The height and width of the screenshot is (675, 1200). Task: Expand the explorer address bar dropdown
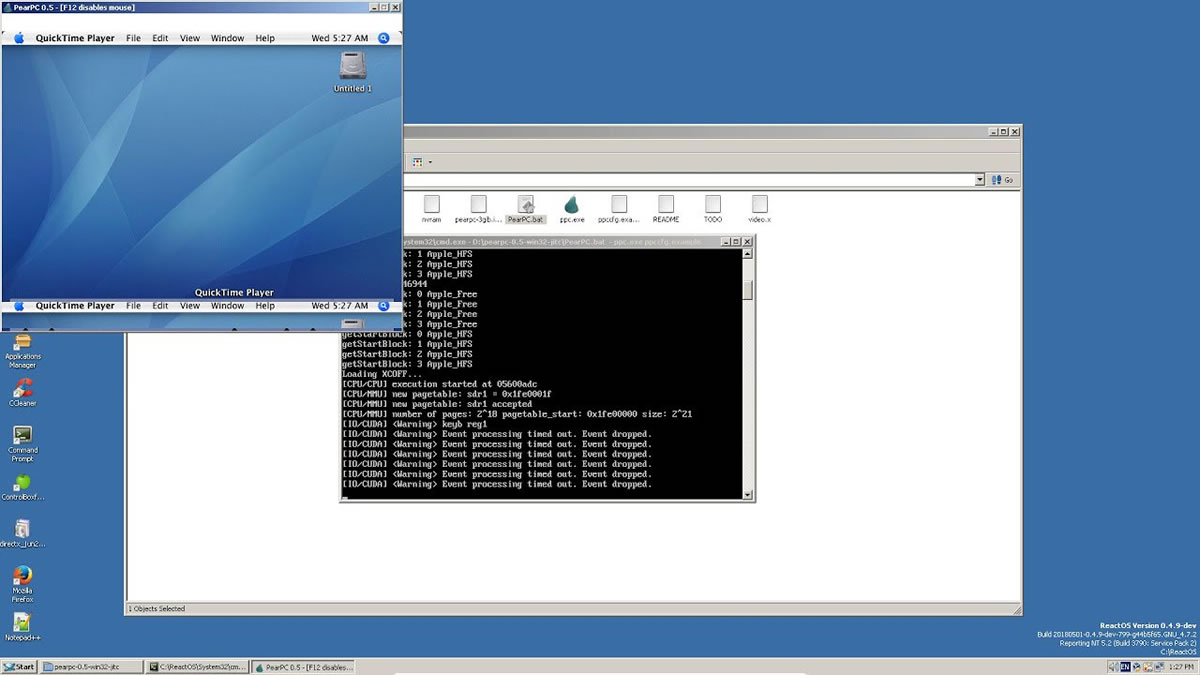click(980, 180)
